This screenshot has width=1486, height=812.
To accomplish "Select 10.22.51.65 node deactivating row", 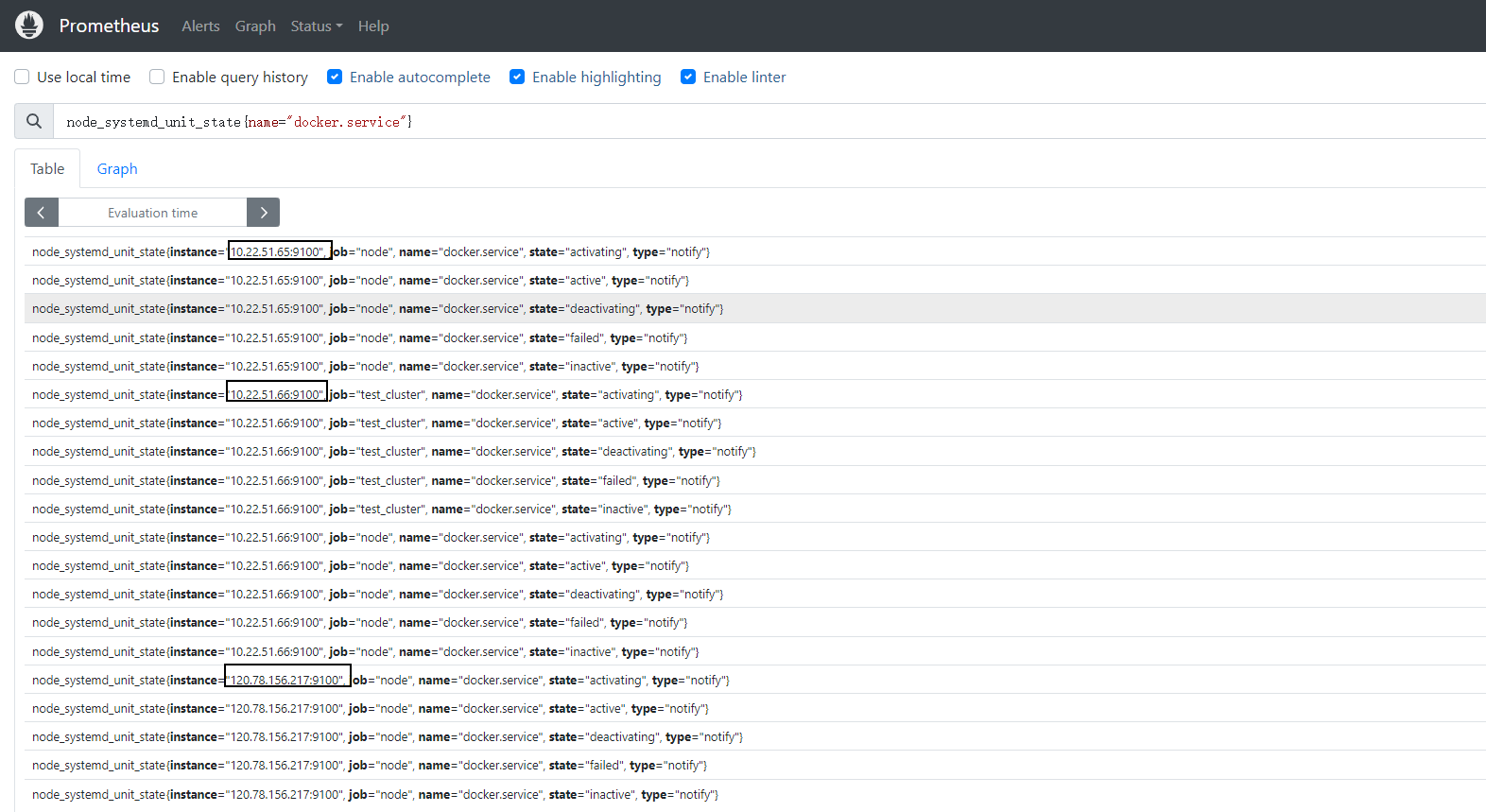I will (755, 308).
